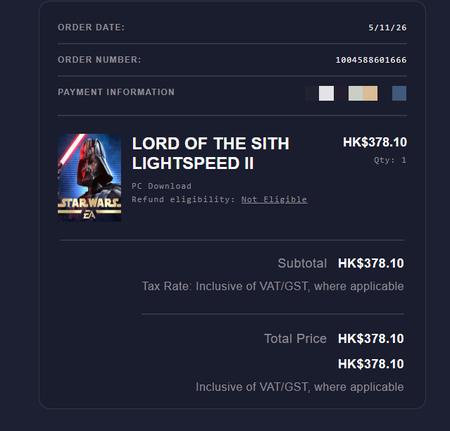The image size is (450, 431).
Task: Click the order date value 5/11/26
Action: [x=387, y=28]
